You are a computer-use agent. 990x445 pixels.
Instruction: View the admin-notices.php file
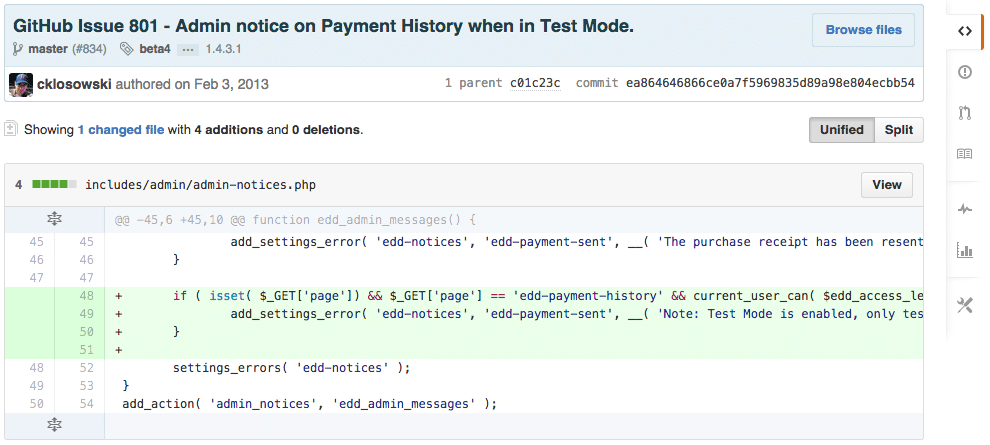click(x=886, y=185)
